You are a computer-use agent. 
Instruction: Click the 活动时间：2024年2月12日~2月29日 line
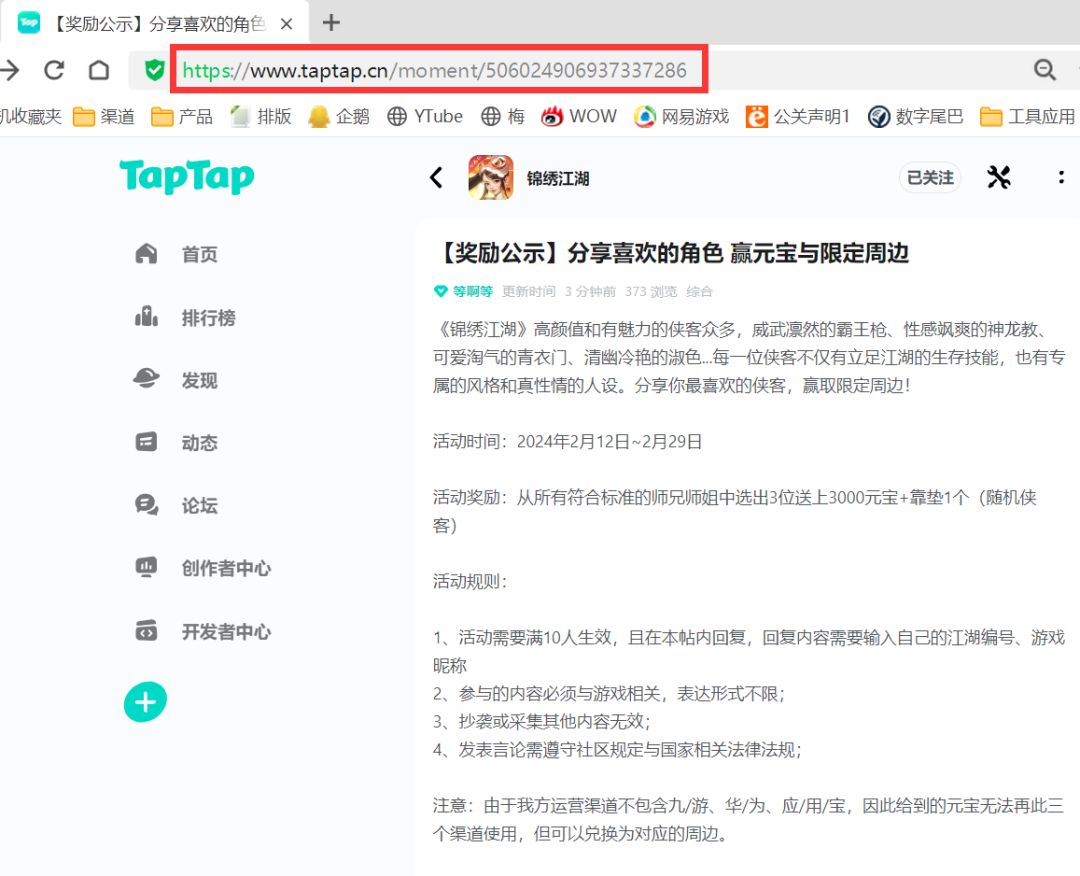(x=568, y=441)
